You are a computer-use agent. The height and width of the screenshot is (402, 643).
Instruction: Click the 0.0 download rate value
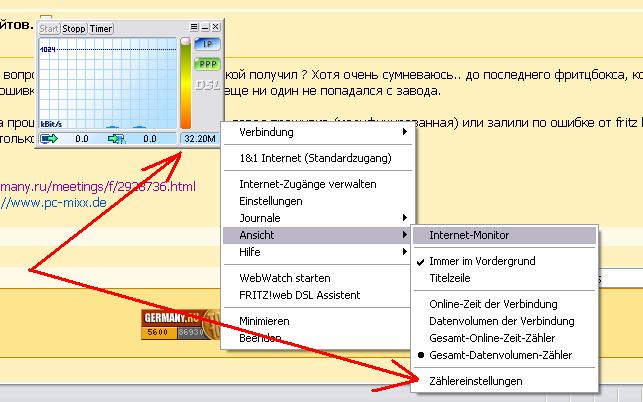click(x=150, y=139)
